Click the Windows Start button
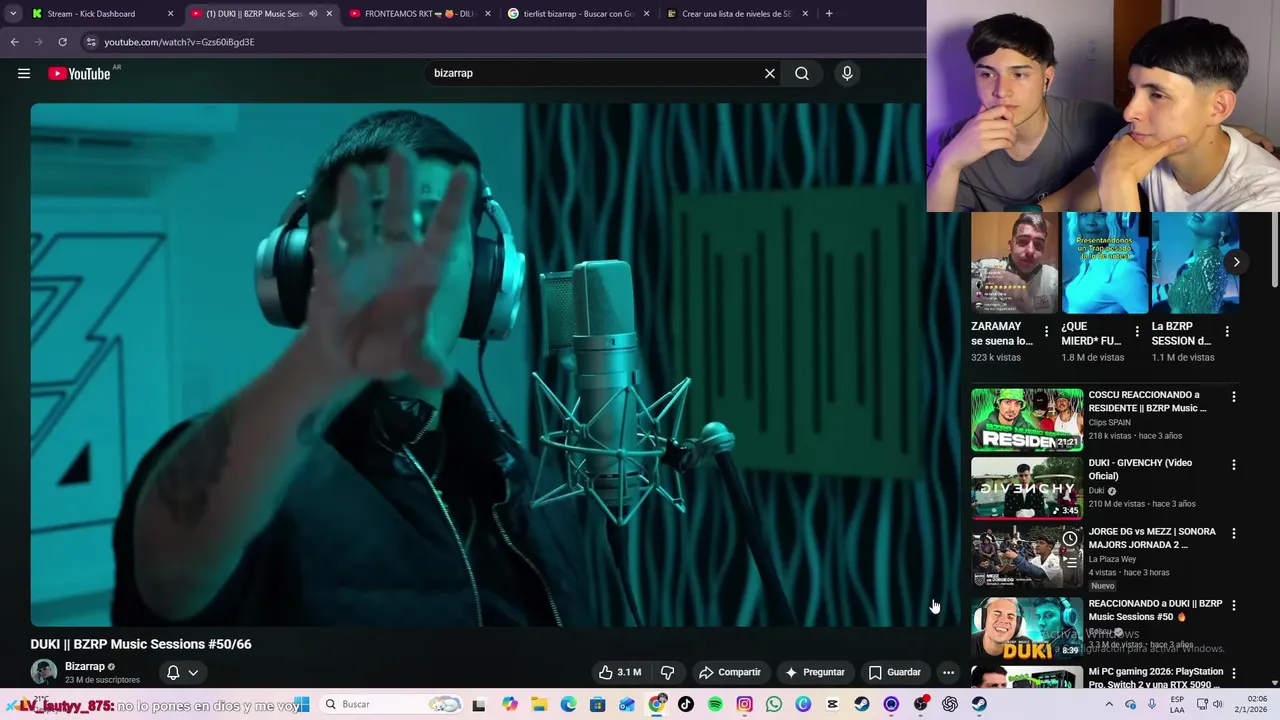Image resolution: width=1280 pixels, height=720 pixels. coord(302,704)
